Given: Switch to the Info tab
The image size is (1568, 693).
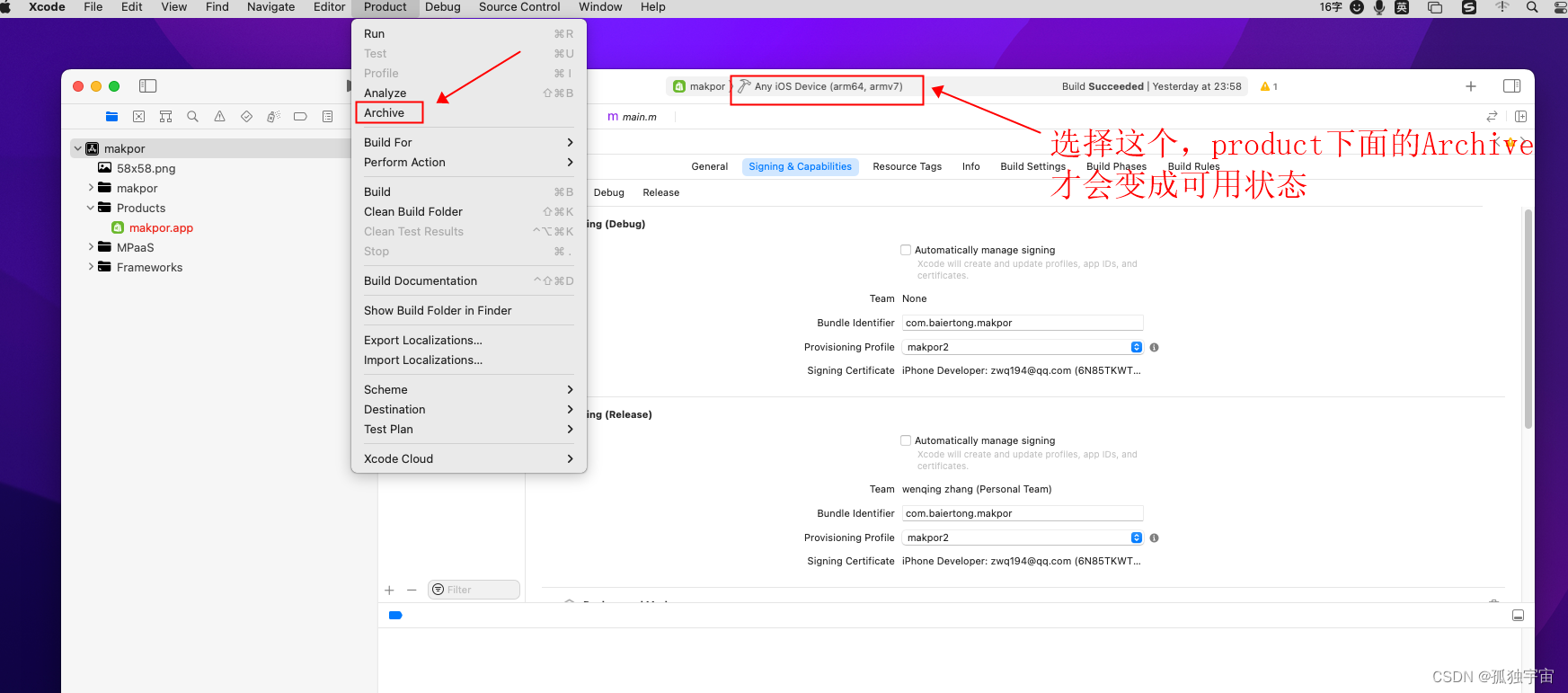Looking at the screenshot, I should click(x=970, y=166).
